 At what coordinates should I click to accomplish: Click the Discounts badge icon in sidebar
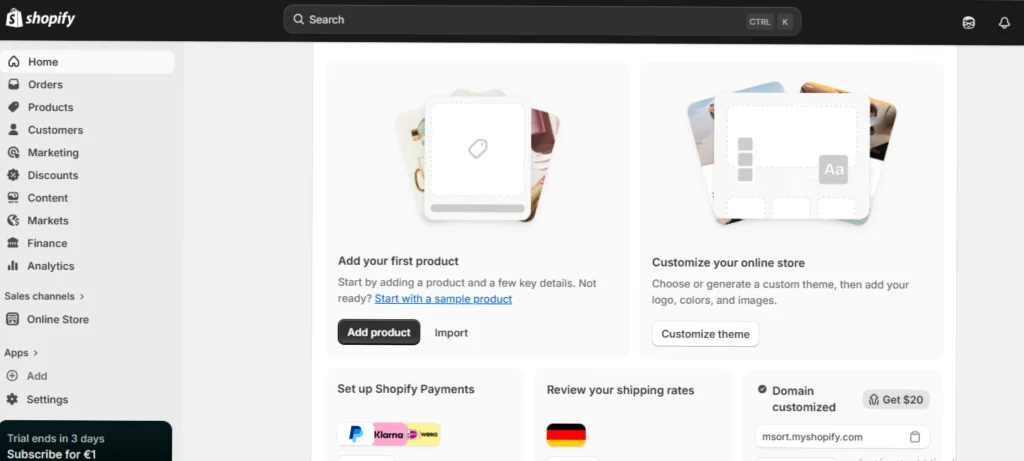13,175
